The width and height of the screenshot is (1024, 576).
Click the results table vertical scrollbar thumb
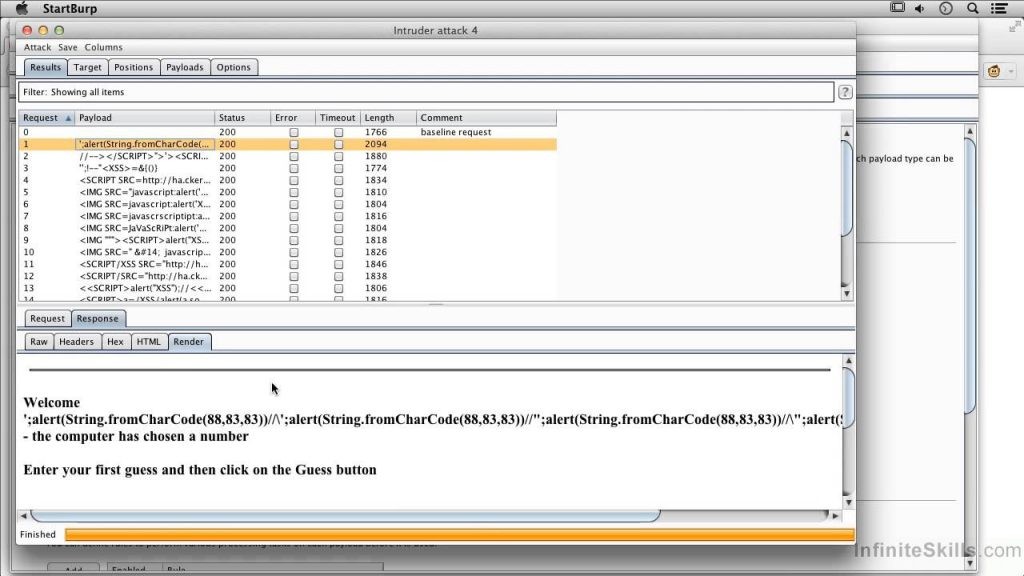tap(846, 189)
